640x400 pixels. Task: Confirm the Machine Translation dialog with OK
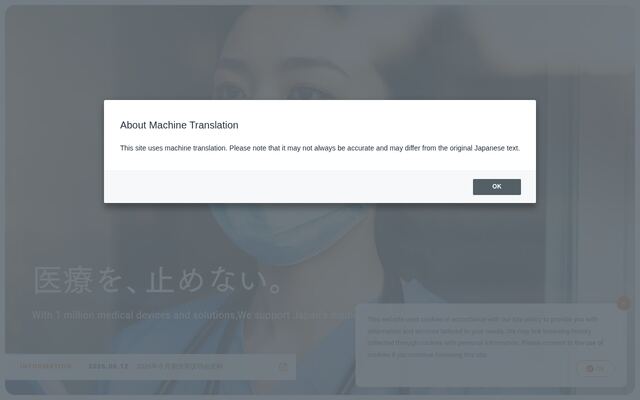[x=496, y=187]
